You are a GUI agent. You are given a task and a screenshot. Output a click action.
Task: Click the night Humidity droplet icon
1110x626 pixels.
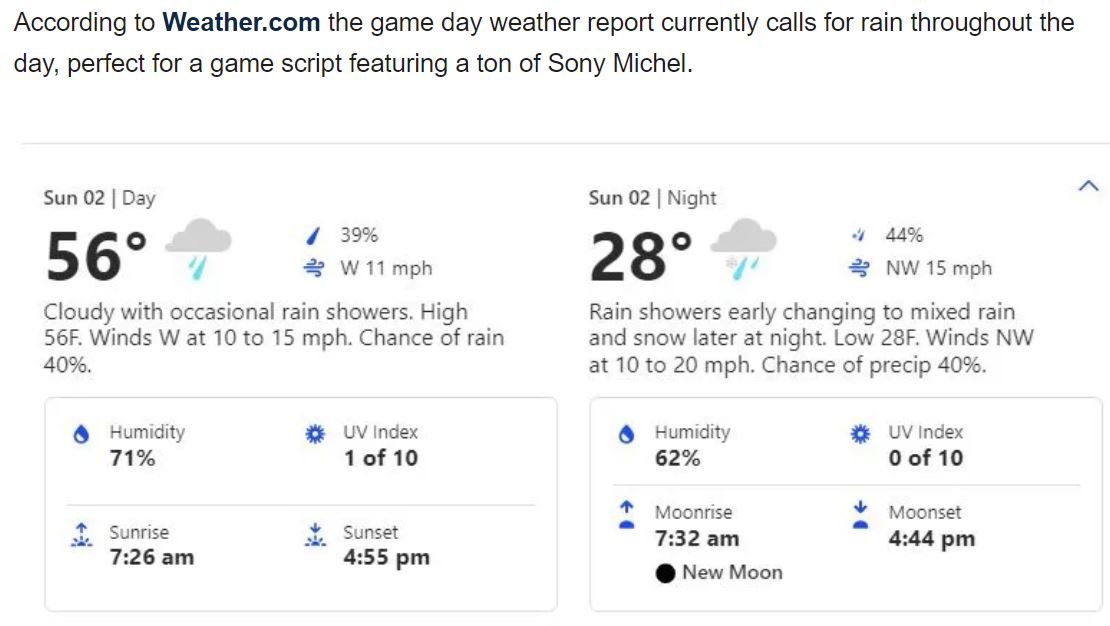[x=626, y=434]
